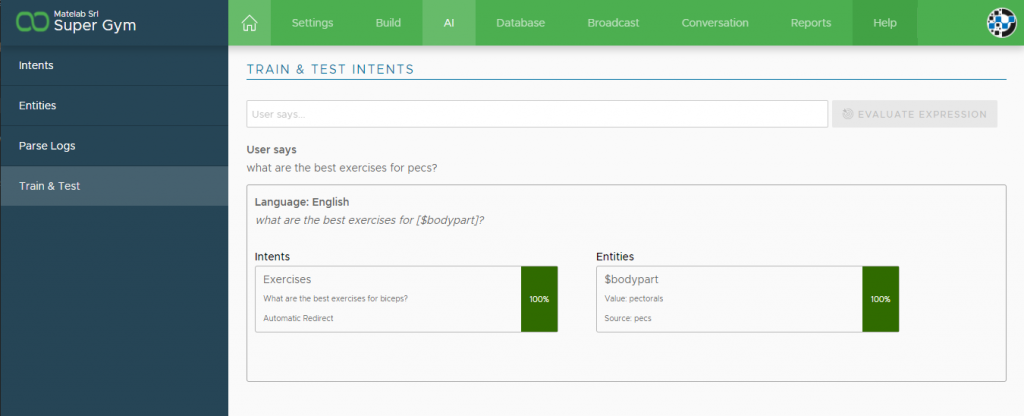Click the Super Gym infinity logo
Image resolution: width=1024 pixels, height=416 pixels.
[x=33, y=22]
